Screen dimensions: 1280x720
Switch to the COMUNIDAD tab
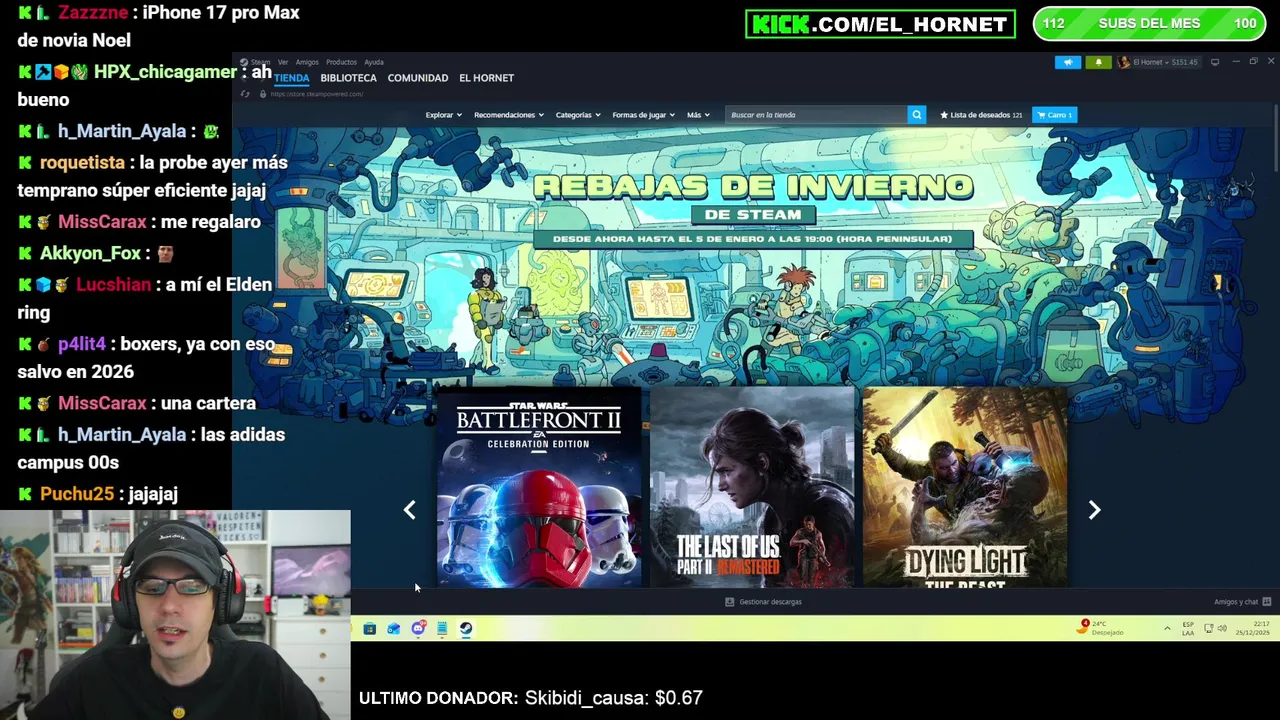(418, 78)
